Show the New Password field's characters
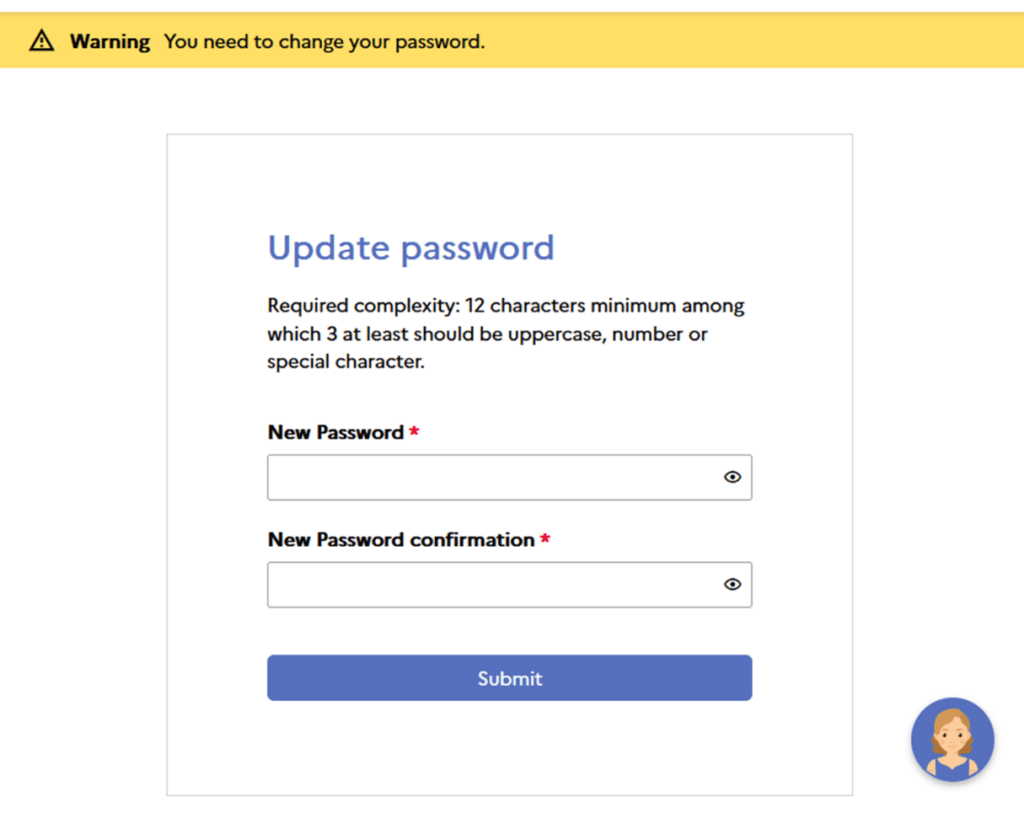 pos(732,478)
